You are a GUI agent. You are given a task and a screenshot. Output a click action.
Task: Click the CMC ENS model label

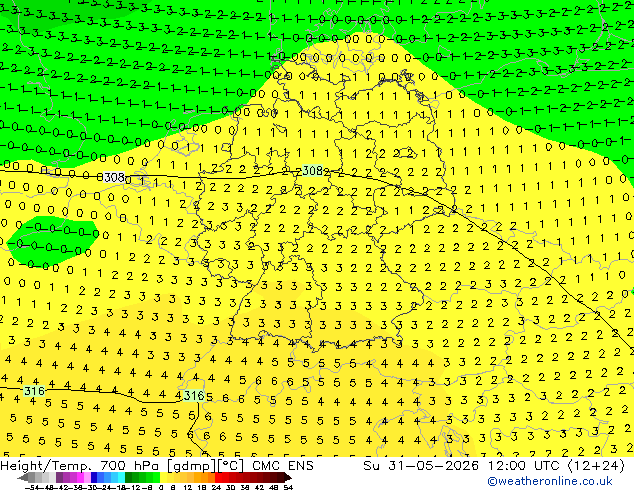[x=283, y=466]
